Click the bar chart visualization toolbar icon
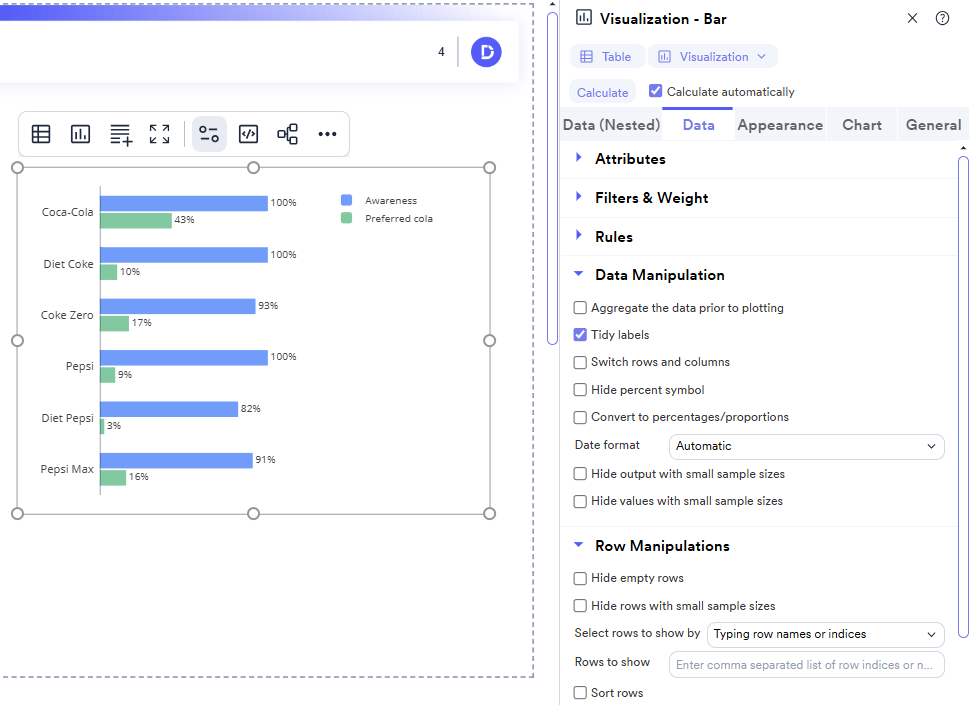Screen dimensions: 969x705 pyautogui.click(x=80, y=134)
